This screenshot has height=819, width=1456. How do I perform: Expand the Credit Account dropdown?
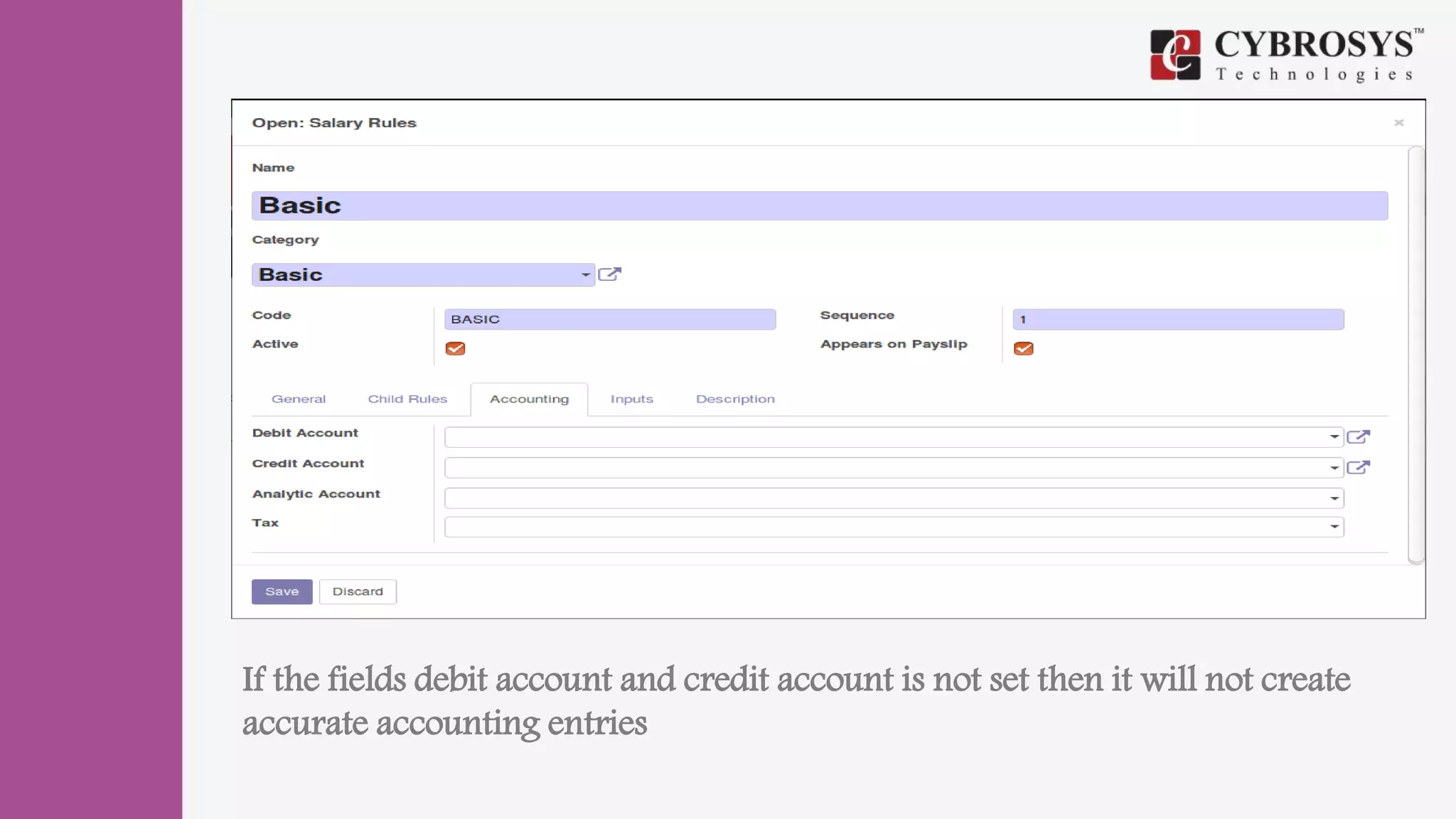[x=1334, y=468]
